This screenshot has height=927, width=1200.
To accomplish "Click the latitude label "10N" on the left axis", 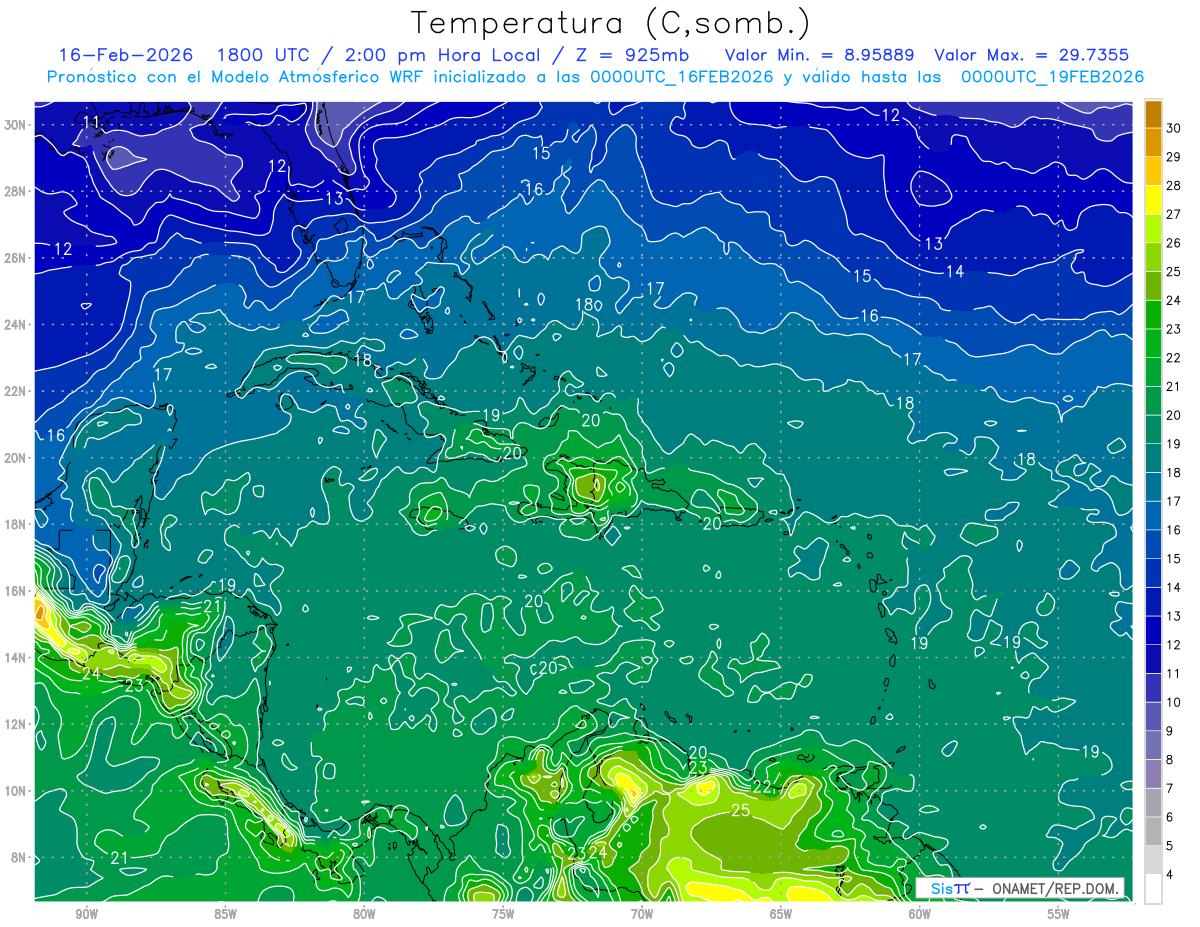I will 15,791.
